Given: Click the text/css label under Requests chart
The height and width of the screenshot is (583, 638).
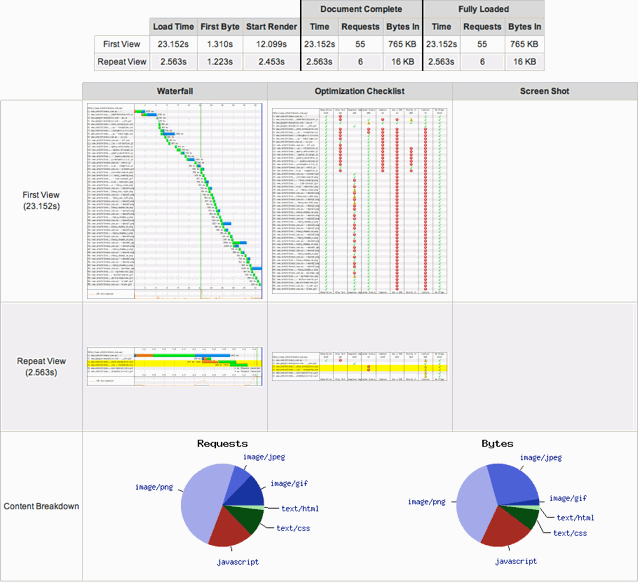Looking at the screenshot, I should click(291, 529).
